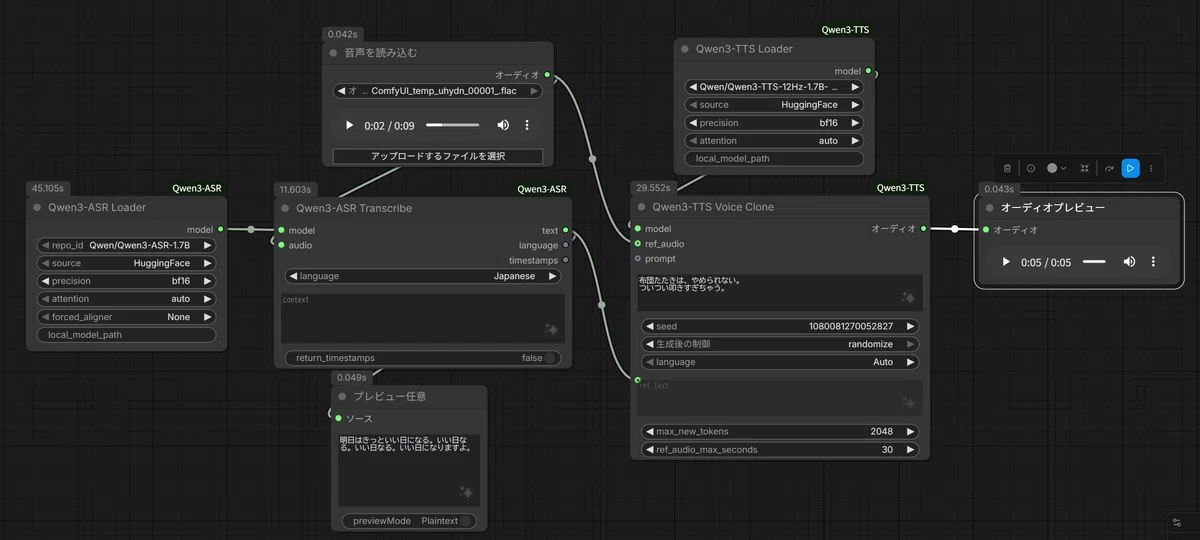
Task: Click local_model_path field in Qwen3-TTS Loader
Action: click(x=774, y=159)
